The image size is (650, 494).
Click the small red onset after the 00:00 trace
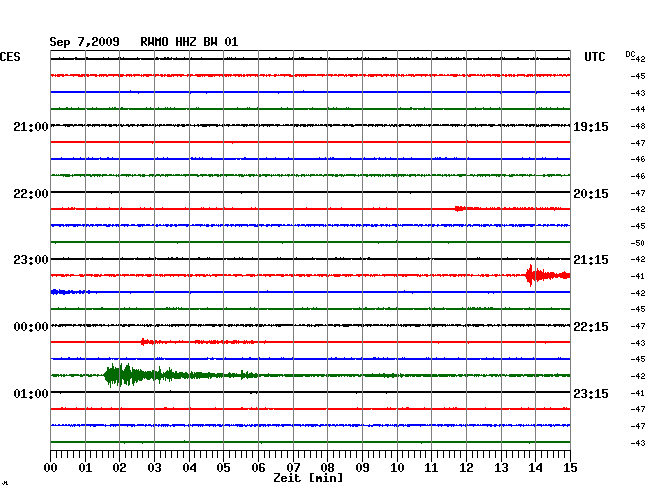(147, 342)
